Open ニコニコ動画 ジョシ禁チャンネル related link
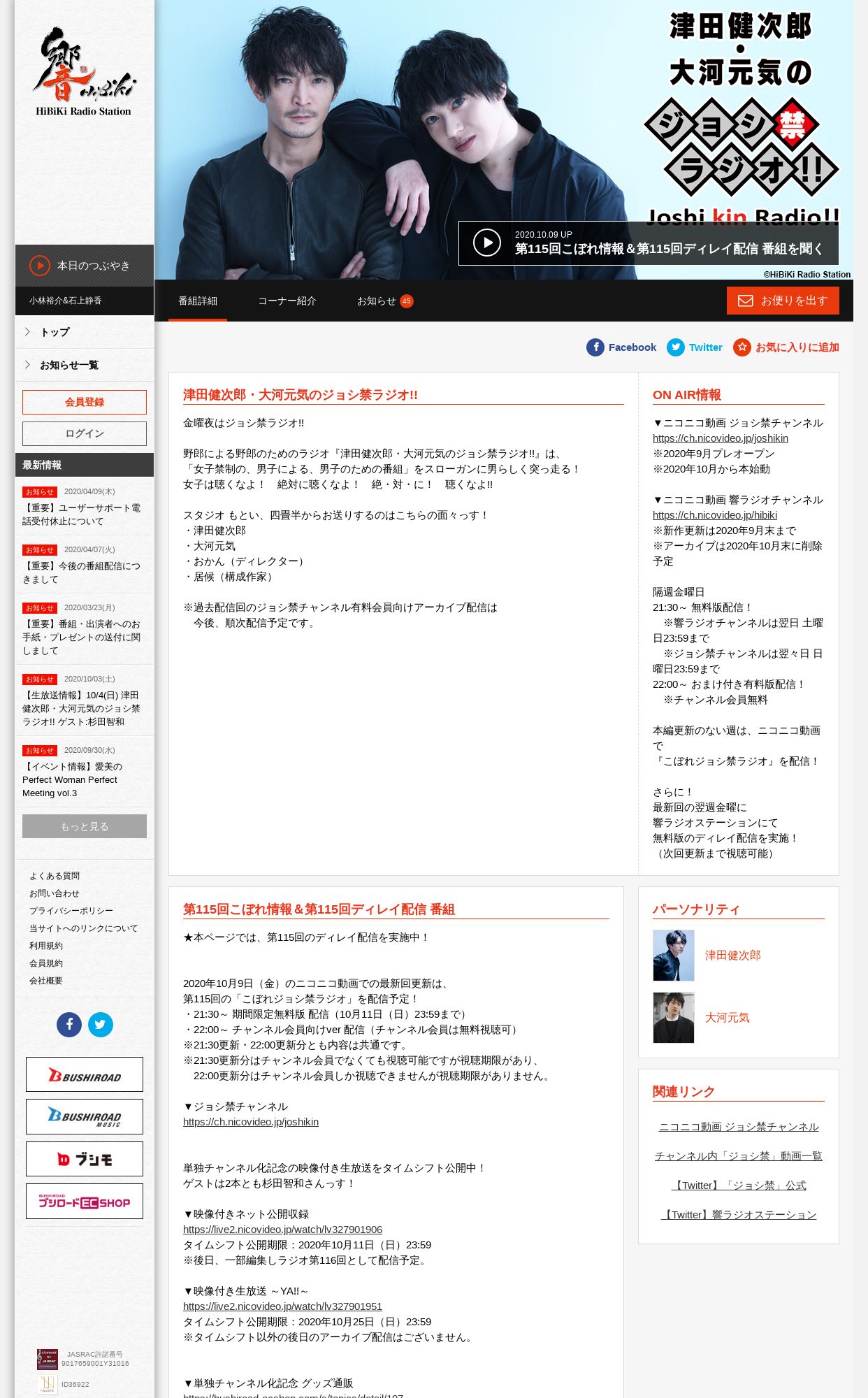Image resolution: width=868 pixels, height=1398 pixels. click(739, 1127)
